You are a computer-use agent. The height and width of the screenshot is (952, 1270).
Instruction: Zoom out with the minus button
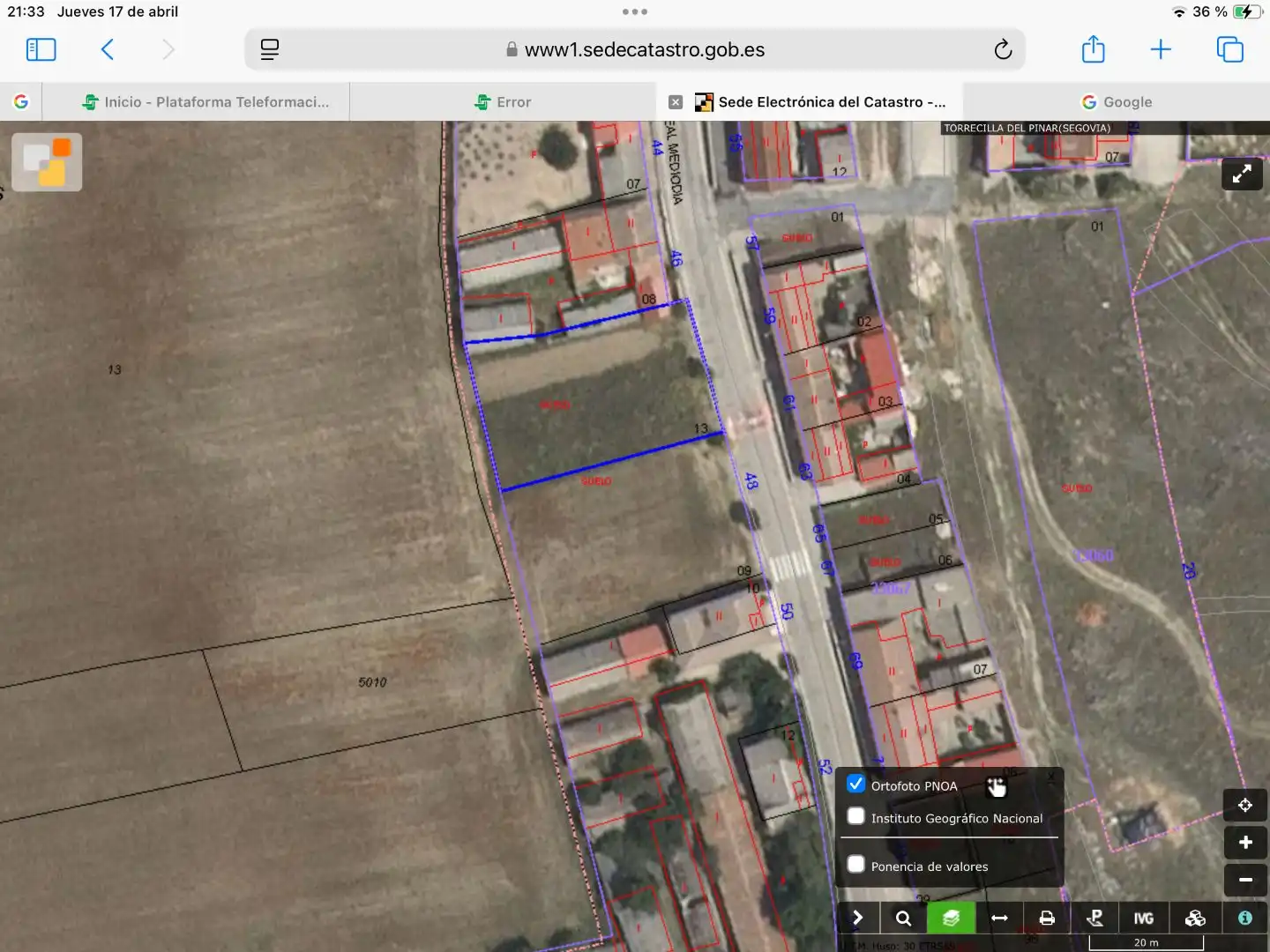1245,880
